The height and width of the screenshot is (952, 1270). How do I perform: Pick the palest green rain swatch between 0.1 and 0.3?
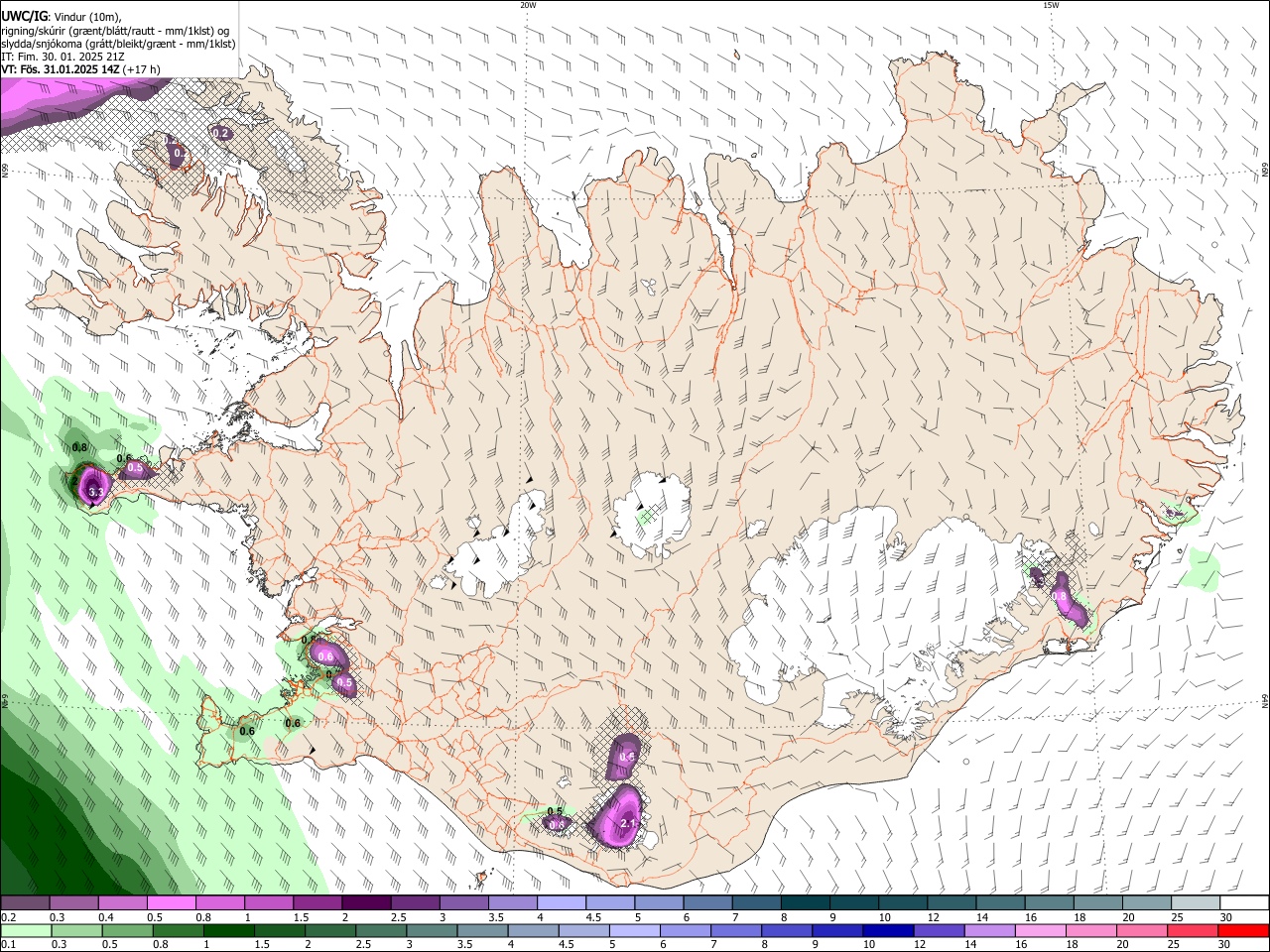click(x=25, y=930)
